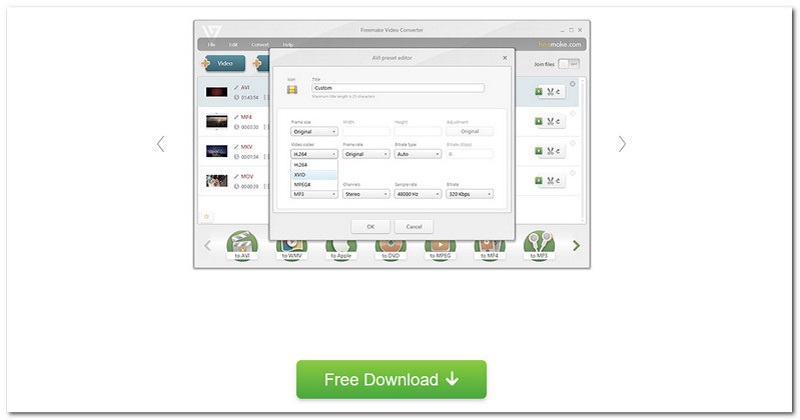The width and height of the screenshot is (800, 420).
Task: Click the pencil edit icon next to MKV
Action: click(x=236, y=147)
